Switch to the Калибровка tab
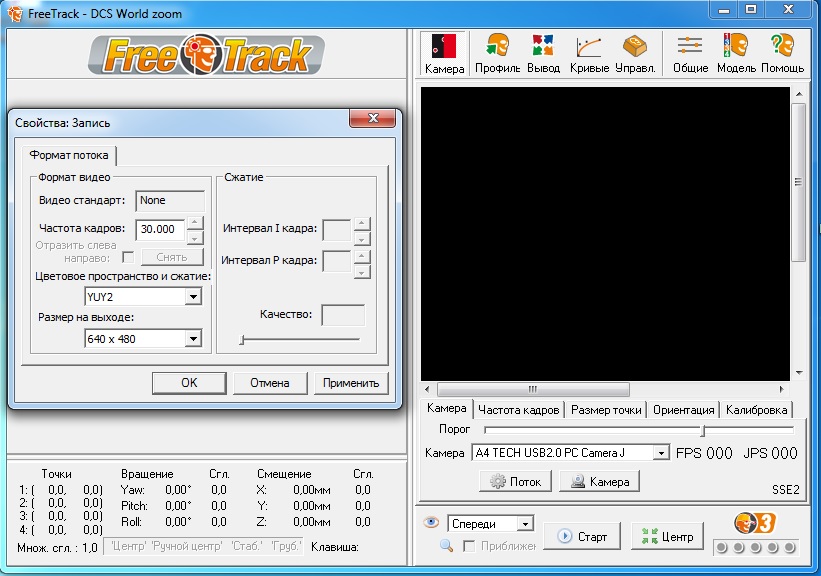This screenshot has width=821, height=576. coord(756,410)
